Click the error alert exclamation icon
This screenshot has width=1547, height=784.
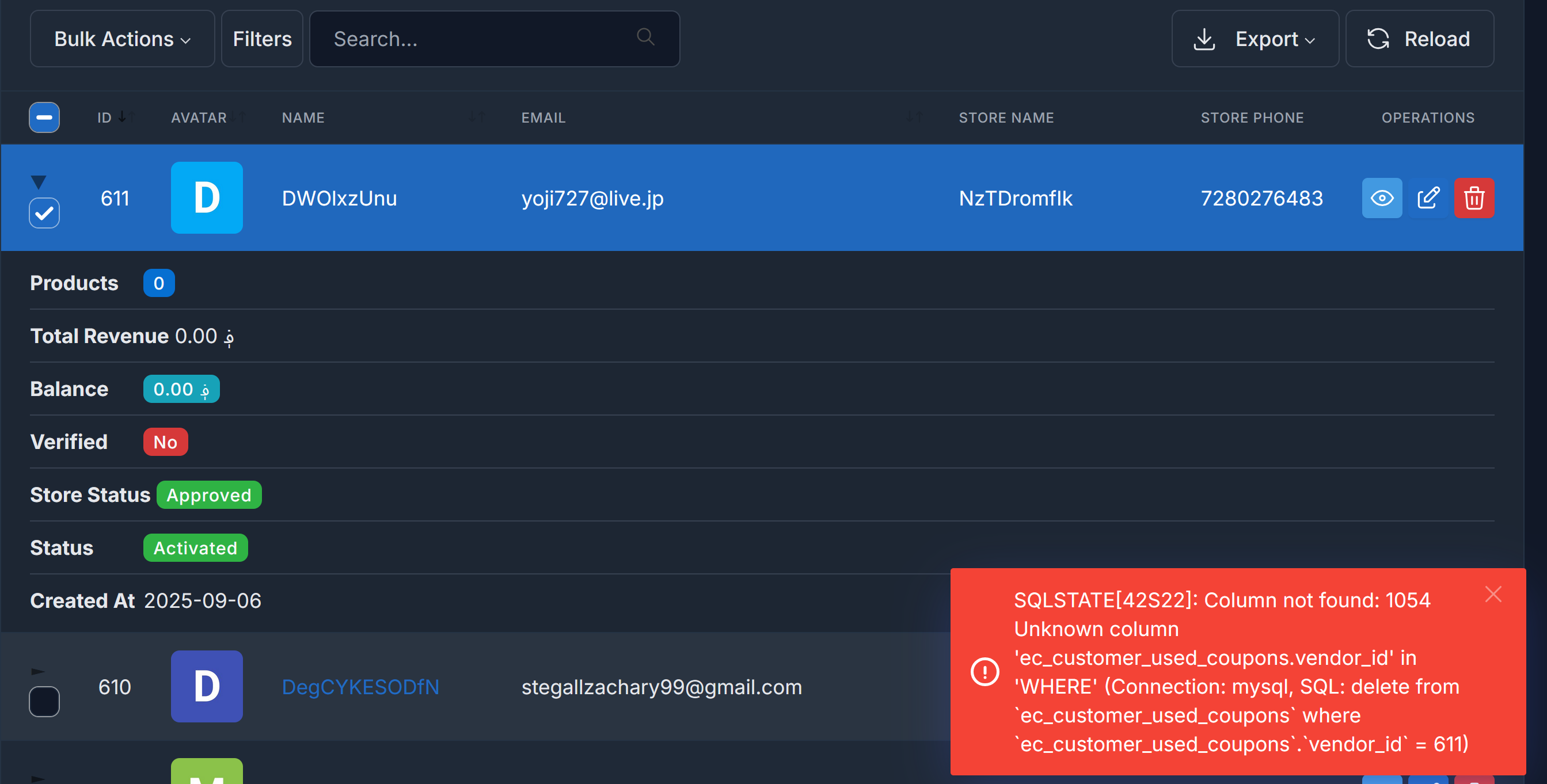tap(985, 671)
